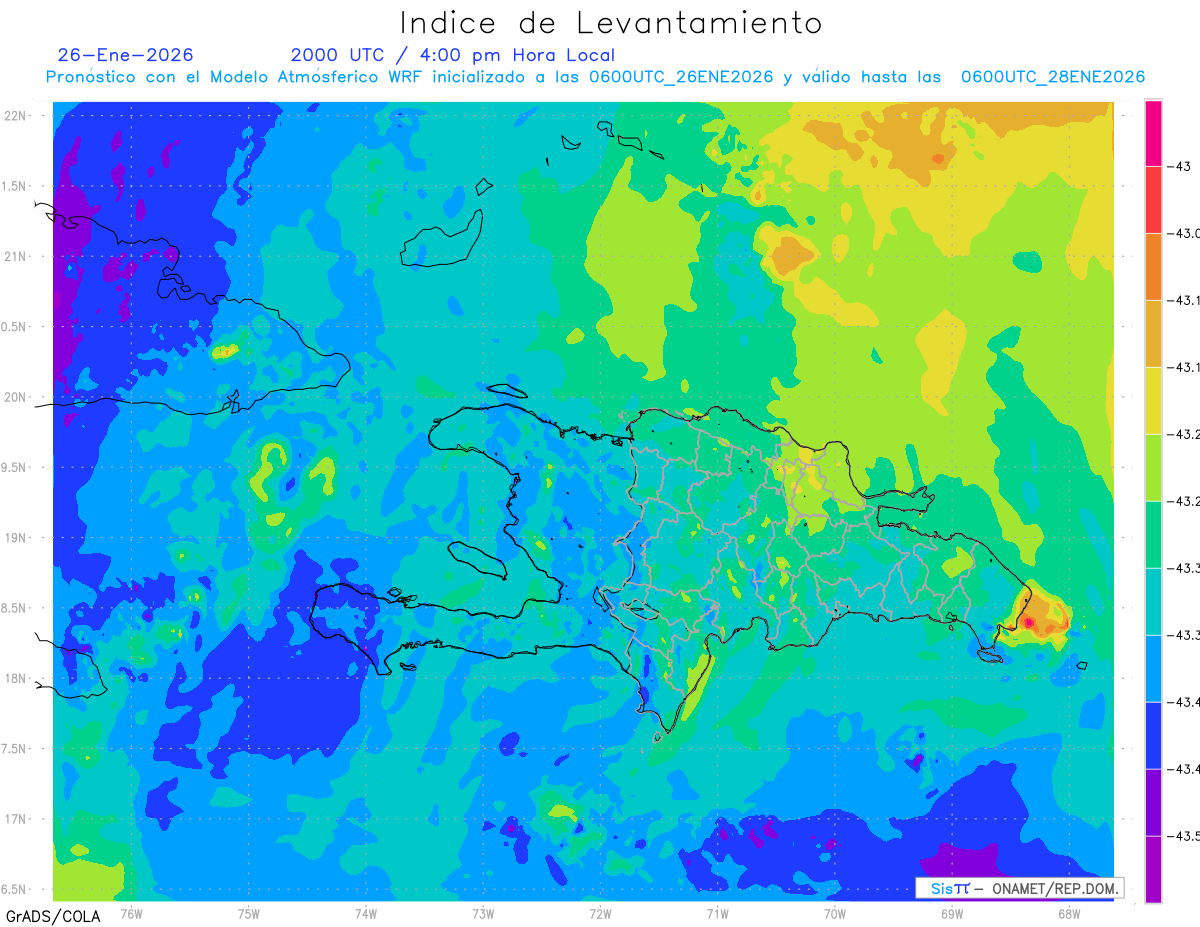Click the "74W" longitude label
This screenshot has width=1200, height=927.
tap(365, 913)
